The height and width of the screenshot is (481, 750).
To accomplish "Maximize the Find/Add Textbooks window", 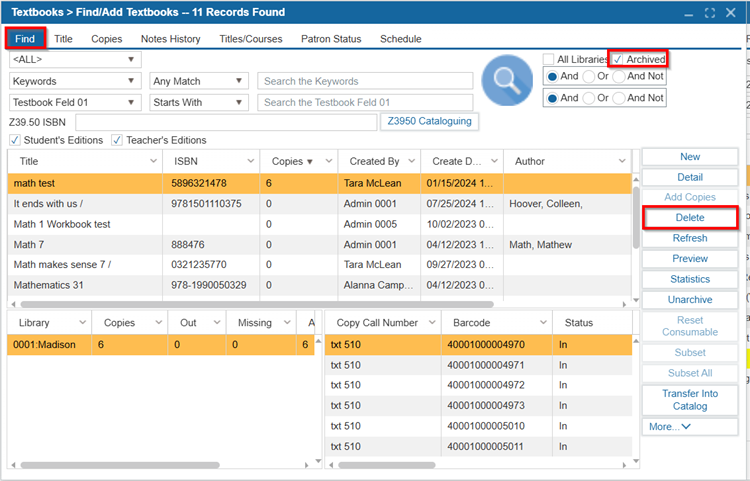I will 710,13.
